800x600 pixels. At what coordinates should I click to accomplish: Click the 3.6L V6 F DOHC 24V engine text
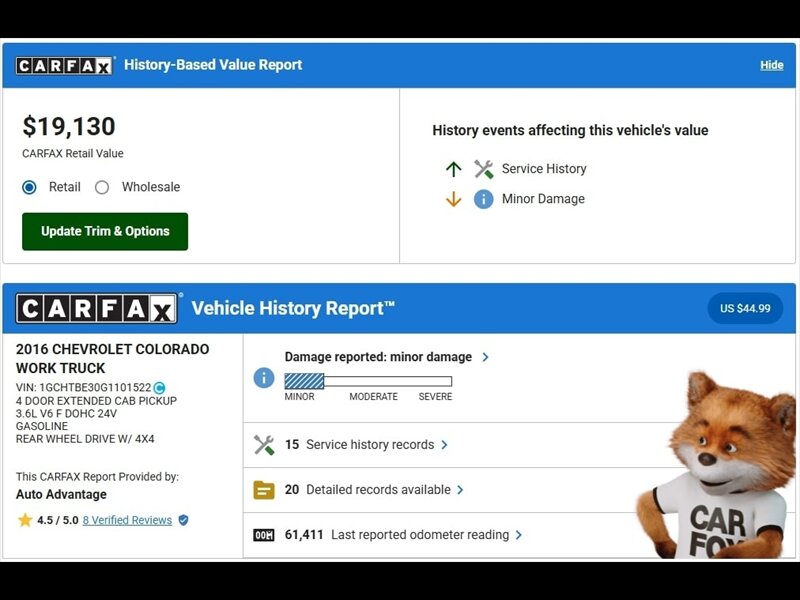[x=66, y=414]
